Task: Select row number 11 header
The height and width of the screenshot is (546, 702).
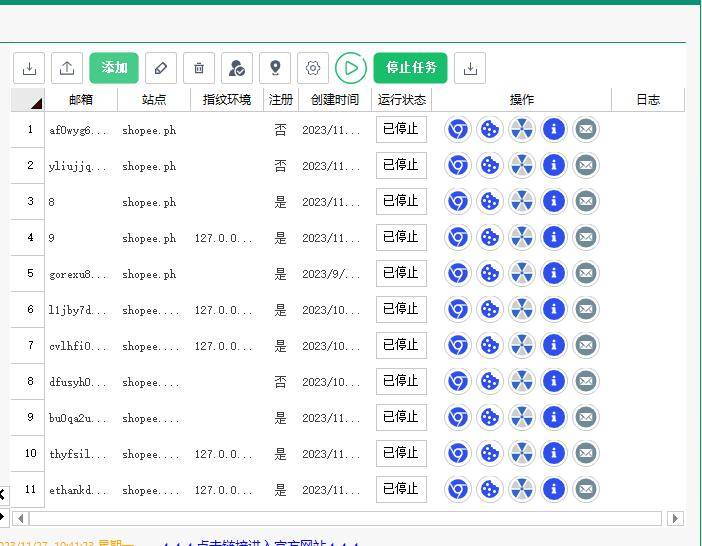Action: [x=29, y=489]
